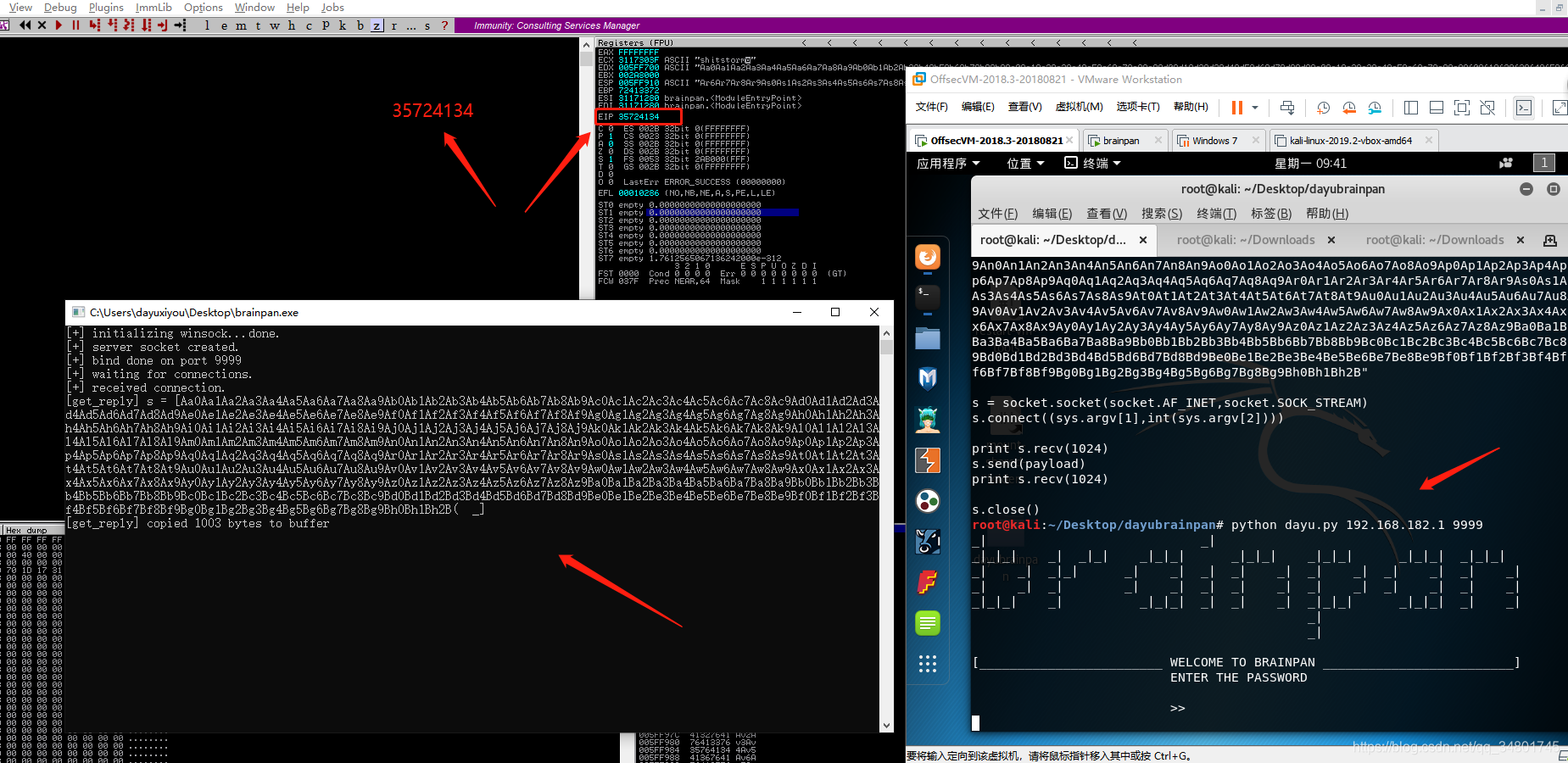Expand the 位置 dropdown in Kali panel
Image resolution: width=1568 pixels, height=763 pixels.
(x=1025, y=164)
